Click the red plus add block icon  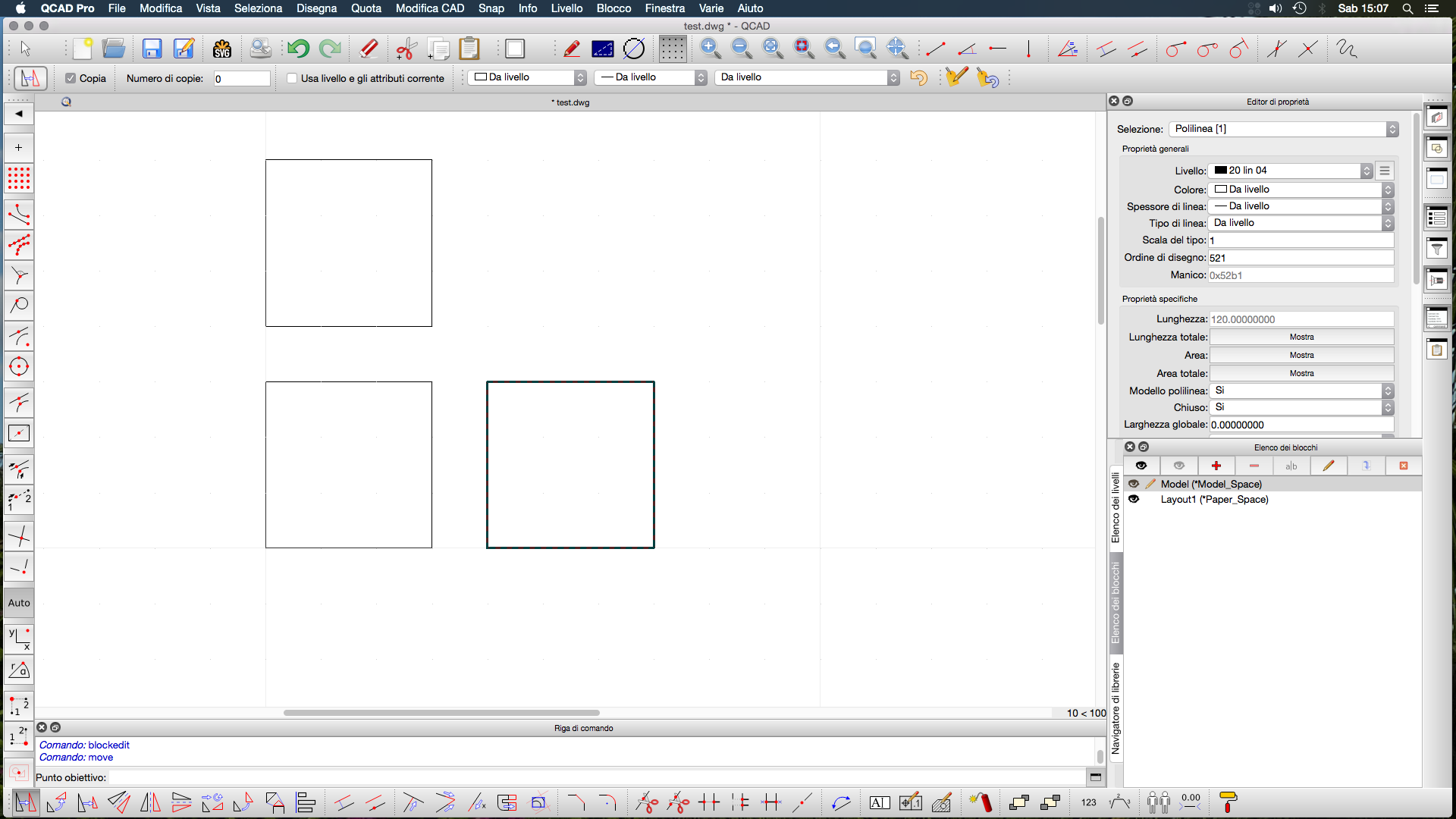click(1216, 466)
